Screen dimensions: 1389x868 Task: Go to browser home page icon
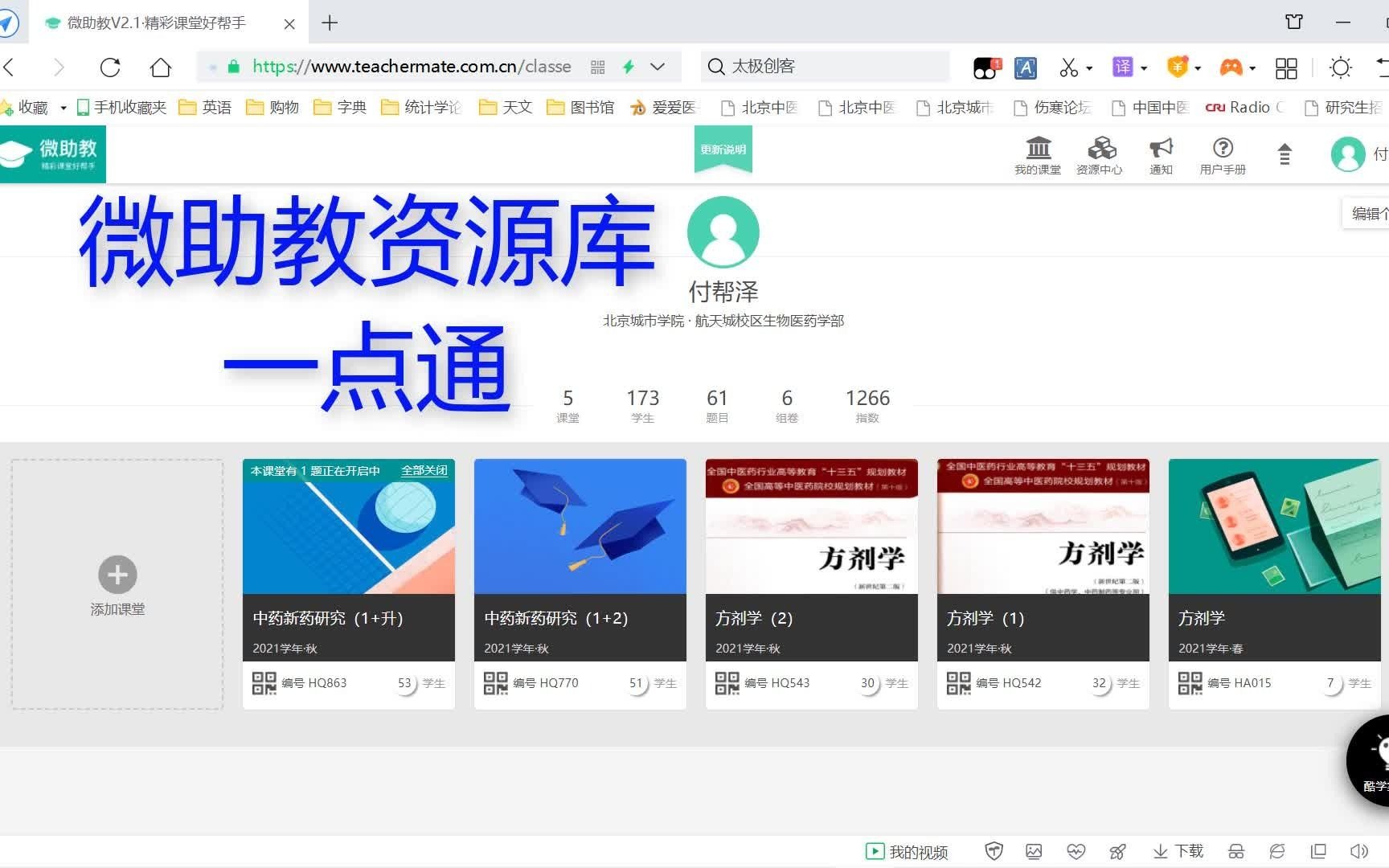click(161, 67)
